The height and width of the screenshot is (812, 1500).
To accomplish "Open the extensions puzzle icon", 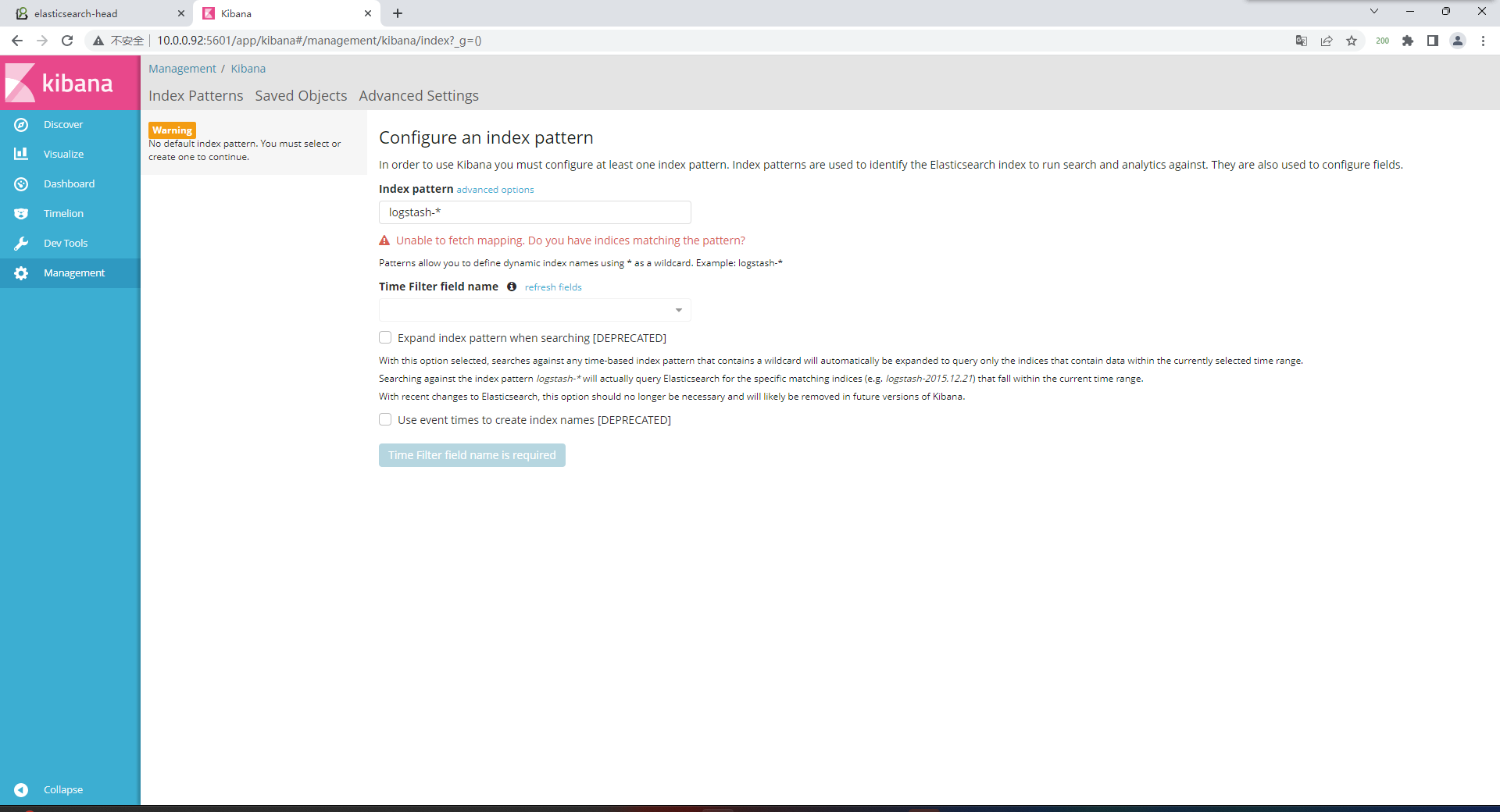I will pos(1408,41).
